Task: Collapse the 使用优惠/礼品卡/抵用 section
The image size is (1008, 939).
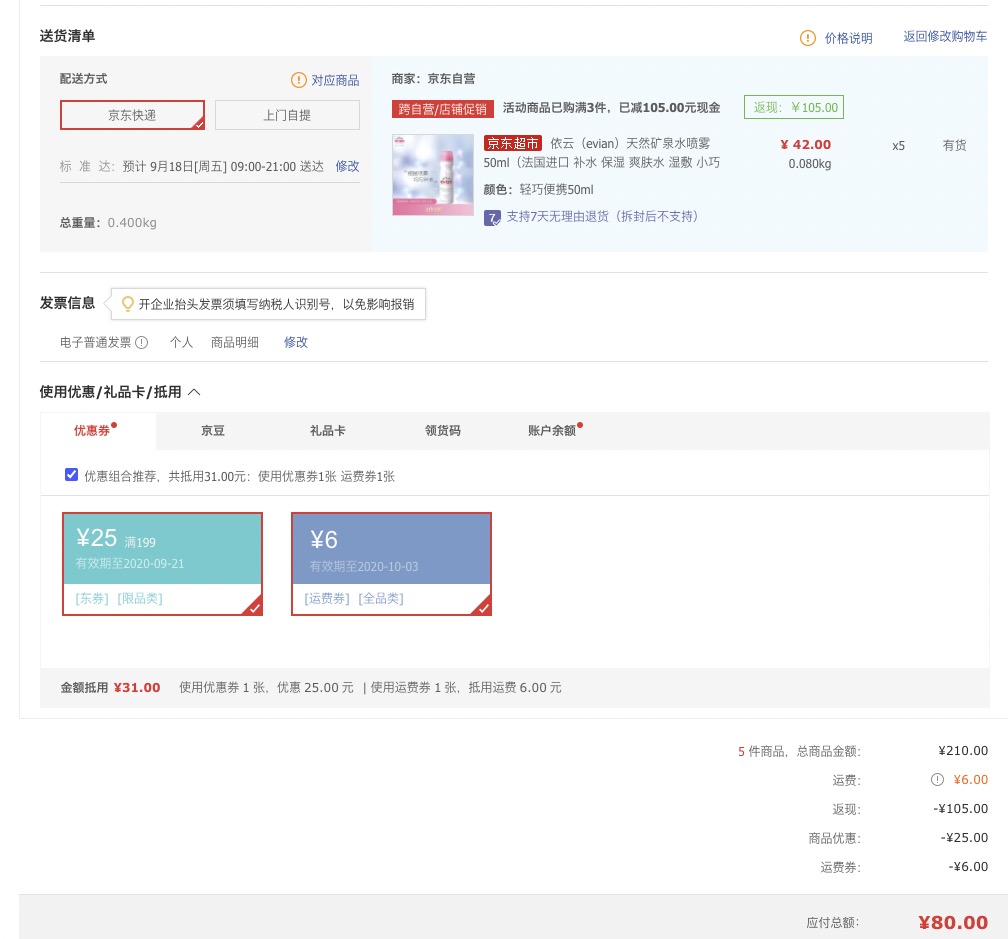Action: (x=194, y=392)
